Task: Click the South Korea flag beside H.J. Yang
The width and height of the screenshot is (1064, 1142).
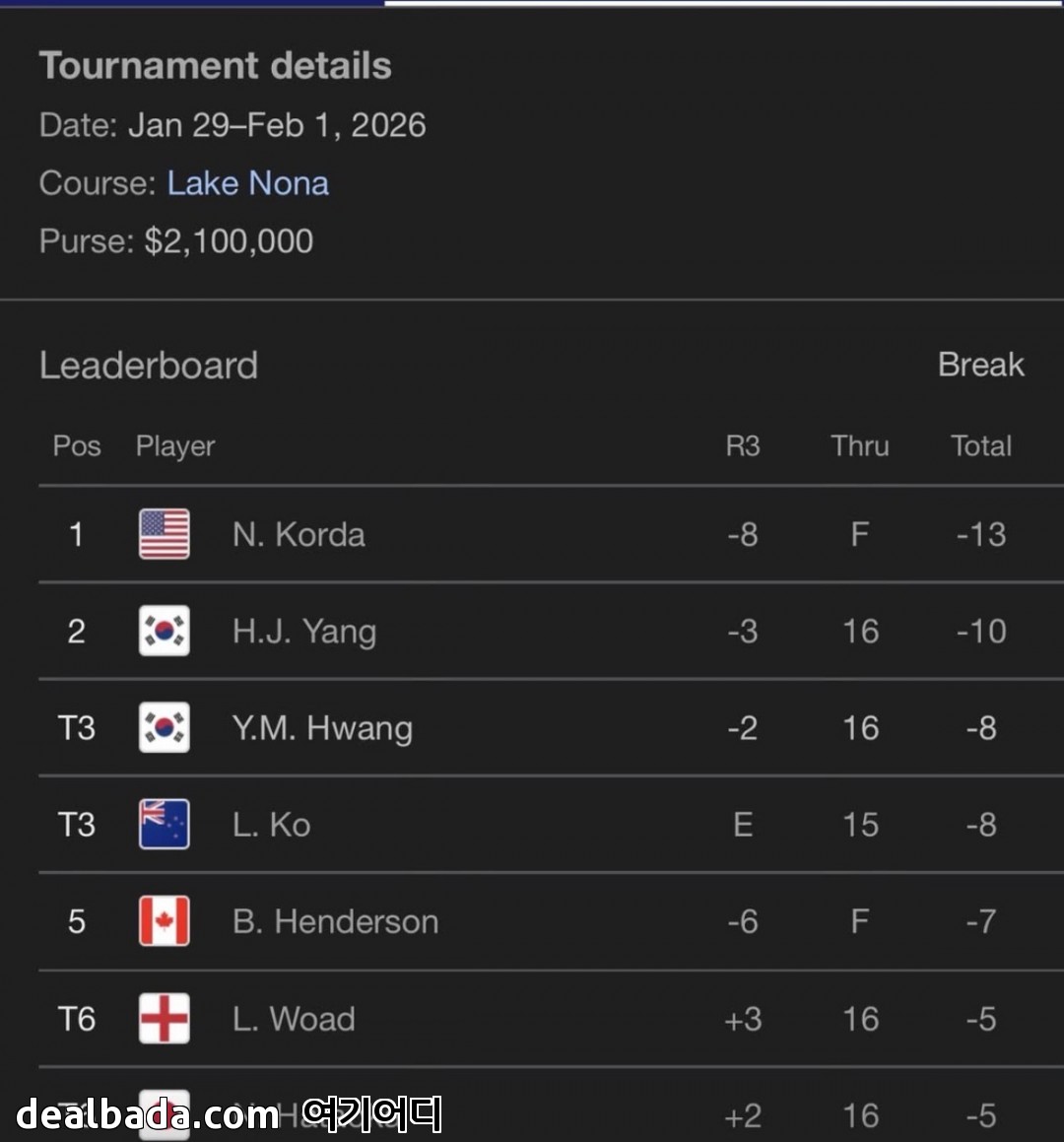Action: point(165,631)
